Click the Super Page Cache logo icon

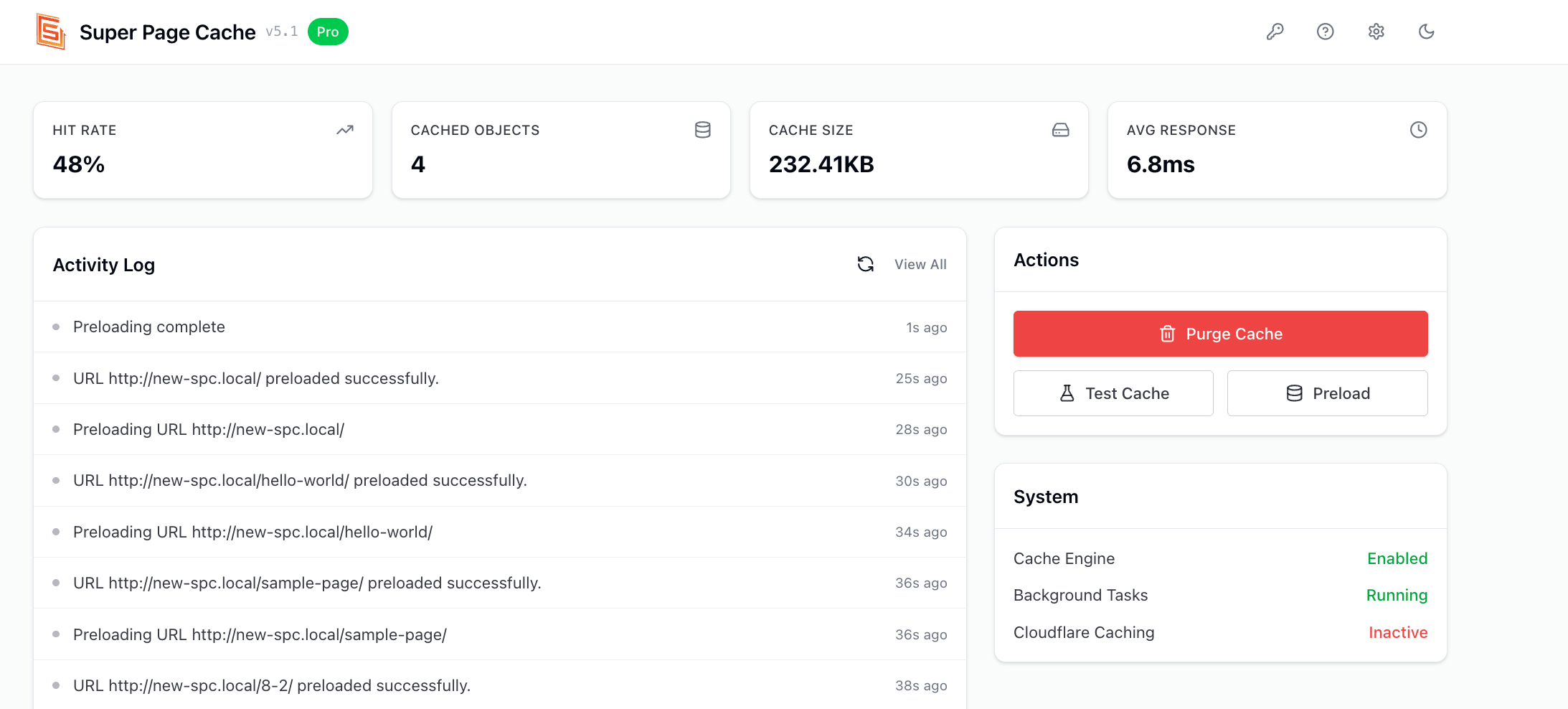pyautogui.click(x=51, y=32)
